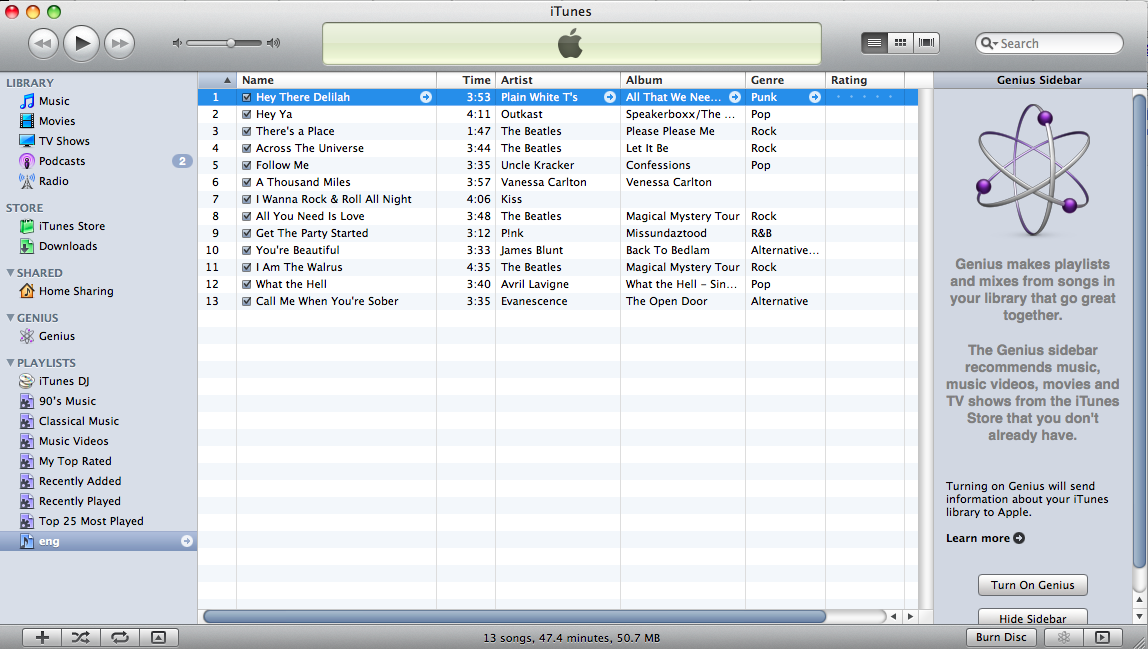1148x649 pixels.
Task: Switch to Cover Flow view
Action: point(927,43)
